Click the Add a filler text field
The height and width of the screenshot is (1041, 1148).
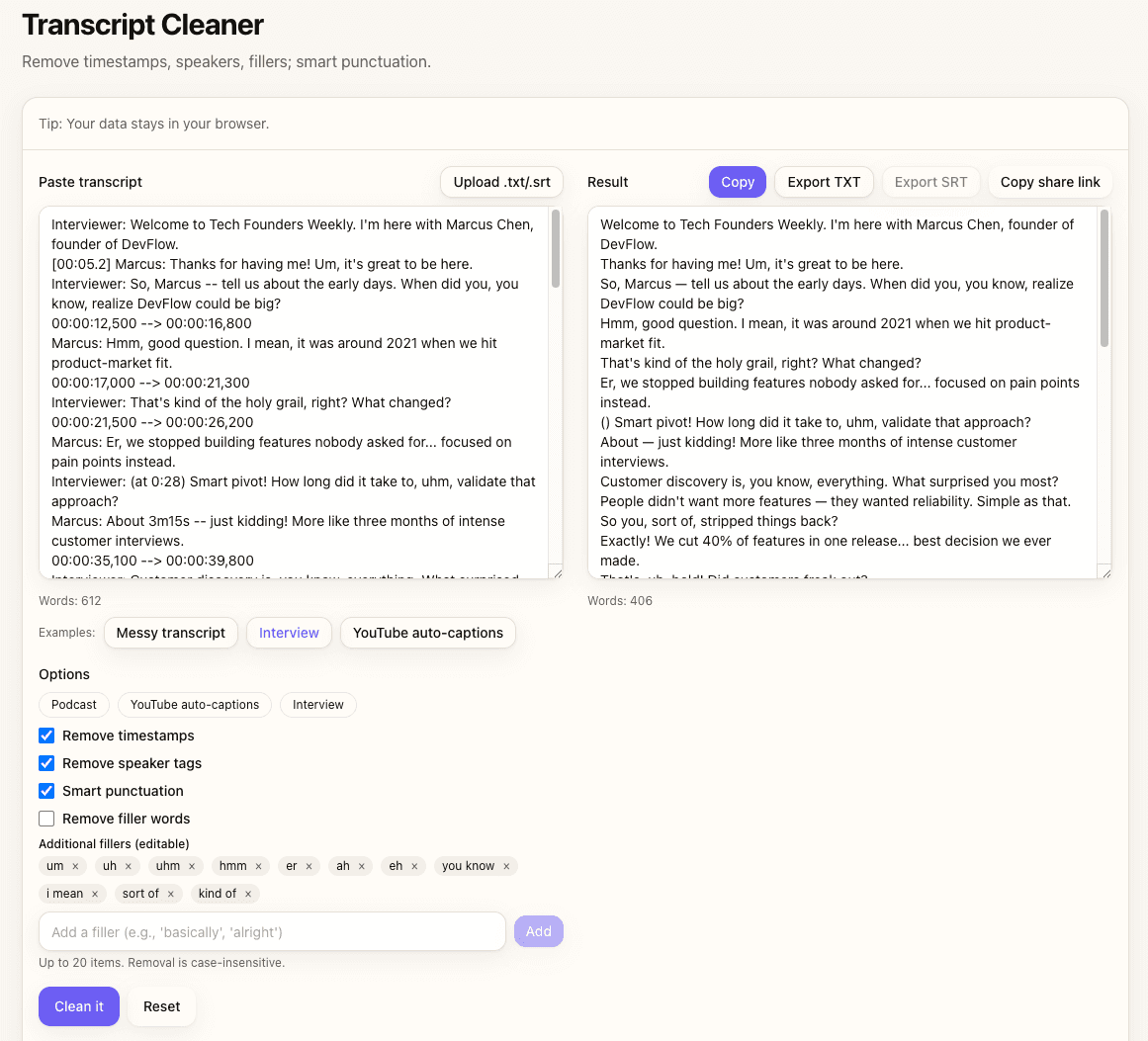pyautogui.click(x=272, y=932)
